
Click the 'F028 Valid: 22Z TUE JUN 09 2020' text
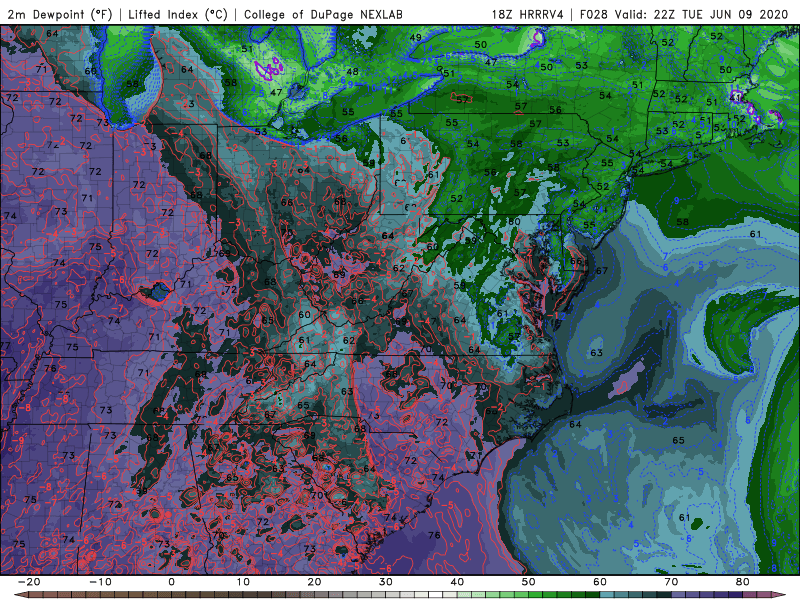click(684, 15)
